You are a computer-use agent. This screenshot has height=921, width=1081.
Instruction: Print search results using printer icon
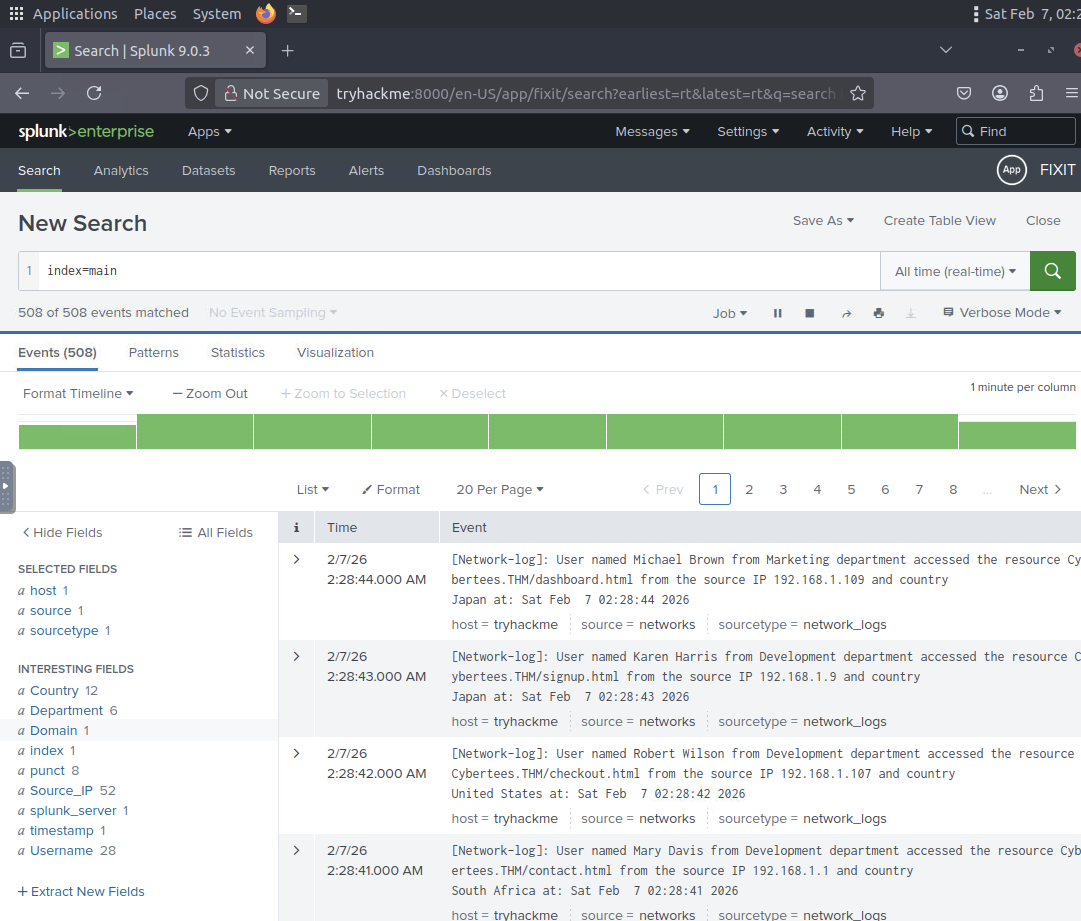878,313
